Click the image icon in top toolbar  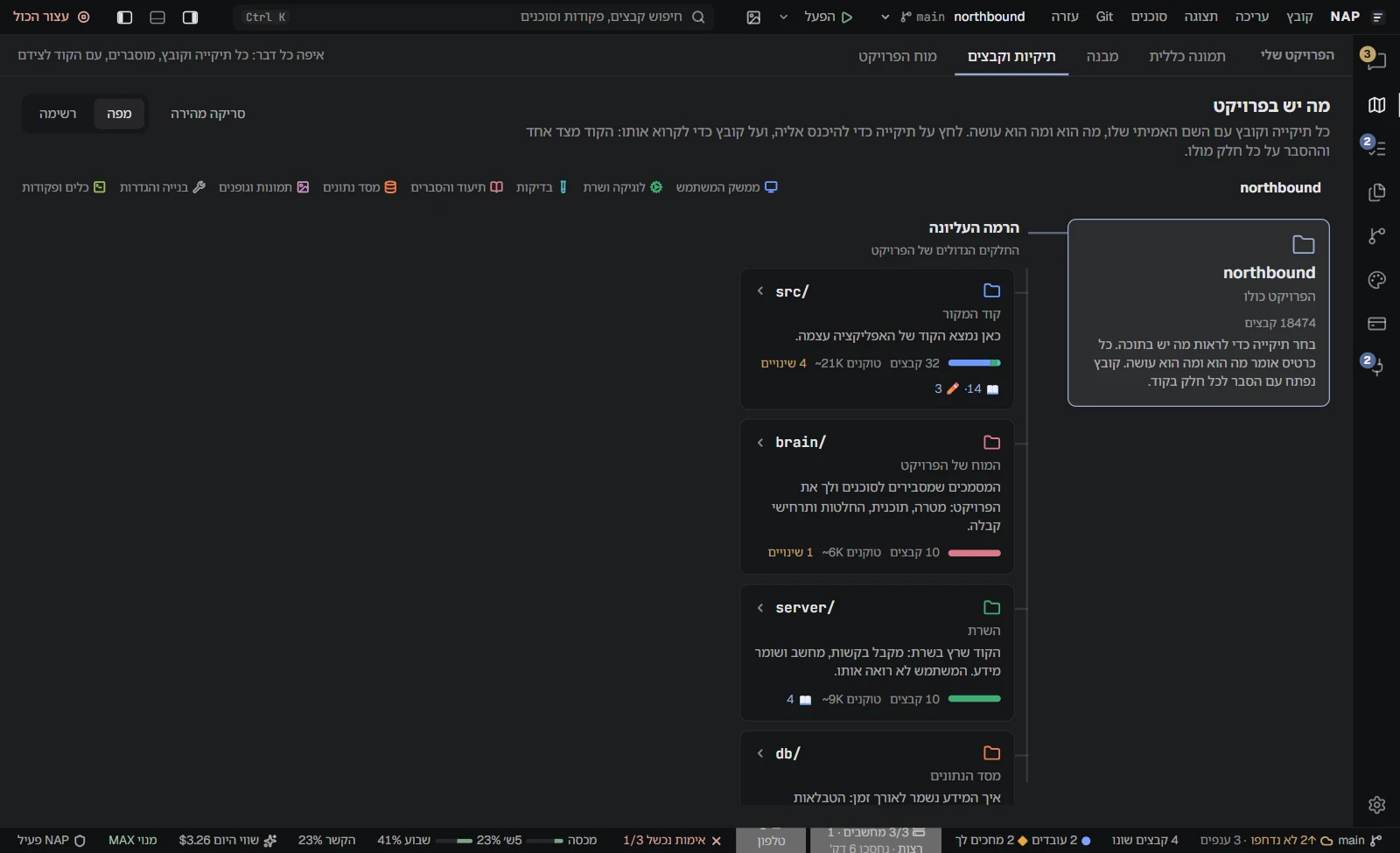pyautogui.click(x=753, y=17)
